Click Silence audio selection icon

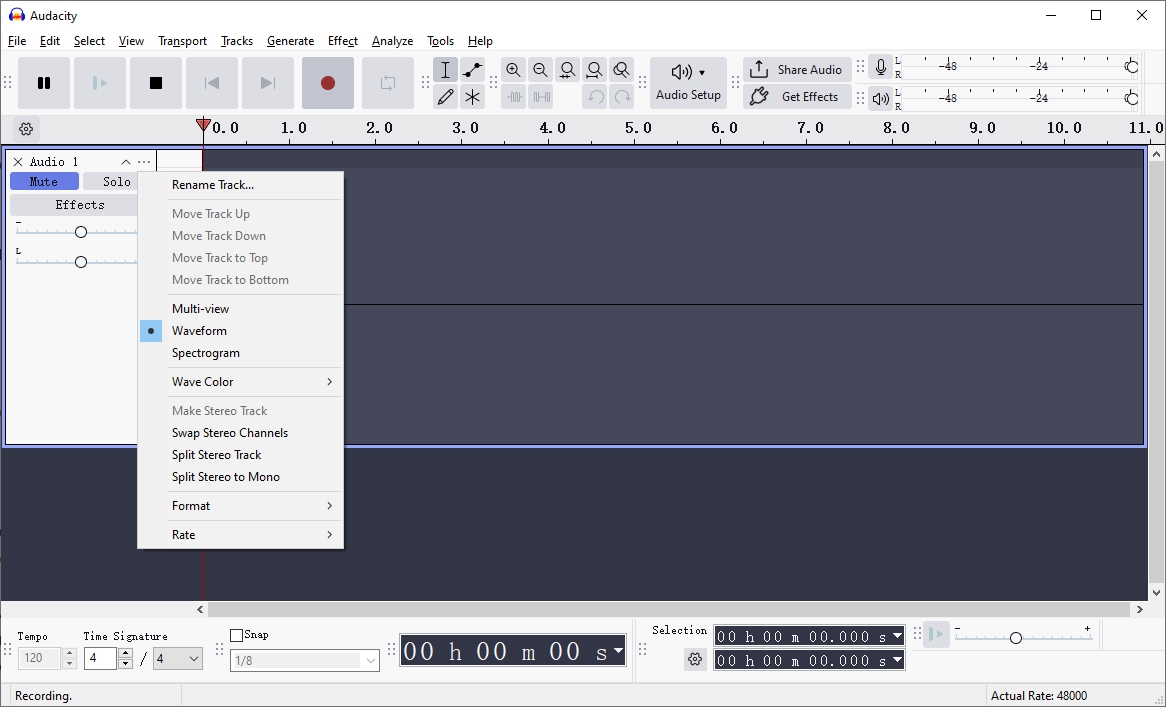pyautogui.click(x=541, y=97)
